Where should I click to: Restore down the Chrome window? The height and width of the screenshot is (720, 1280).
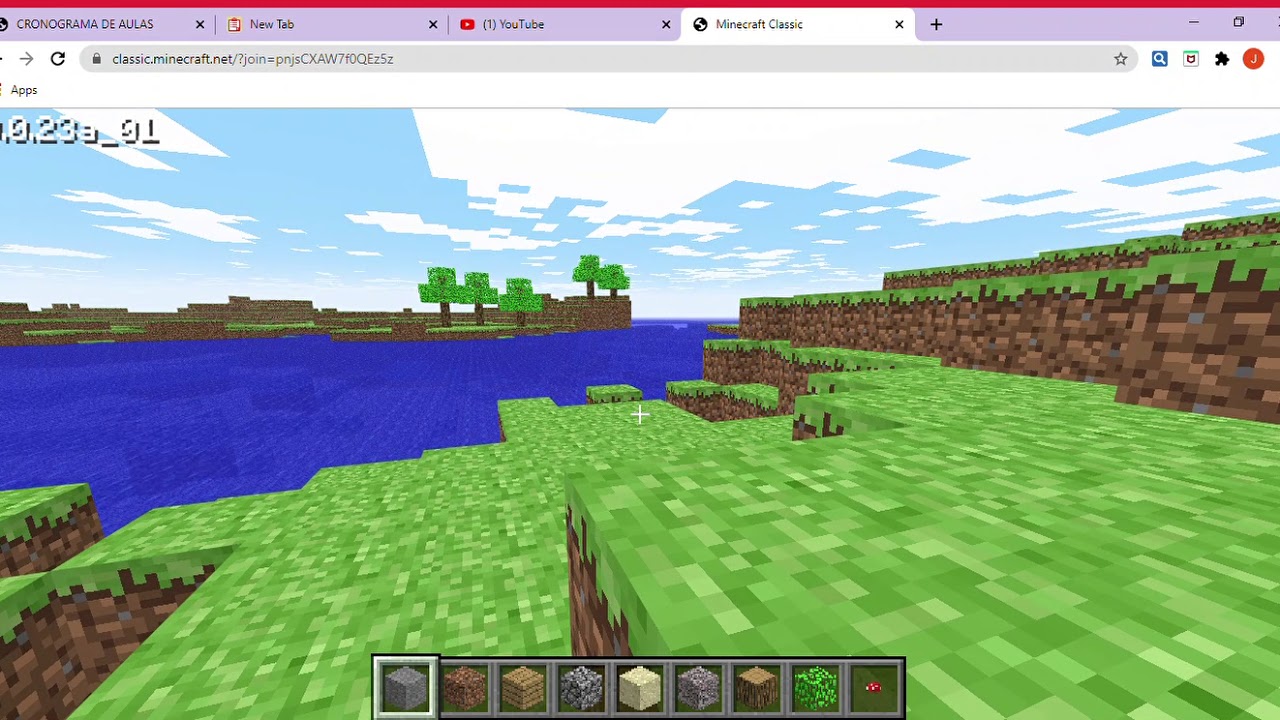[1238, 22]
